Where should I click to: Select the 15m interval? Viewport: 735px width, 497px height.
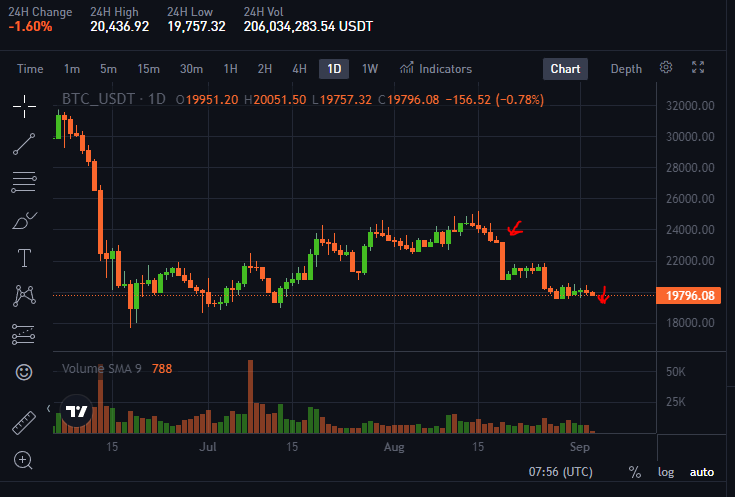149,69
